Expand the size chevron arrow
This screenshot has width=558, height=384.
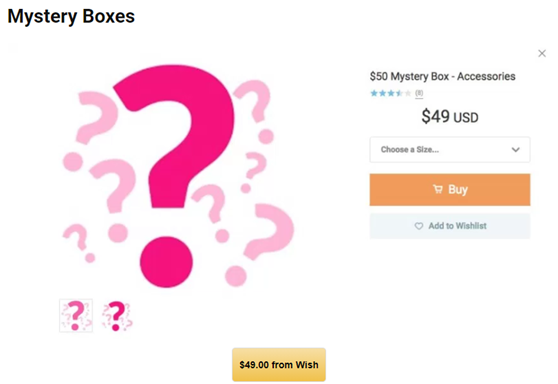click(516, 149)
